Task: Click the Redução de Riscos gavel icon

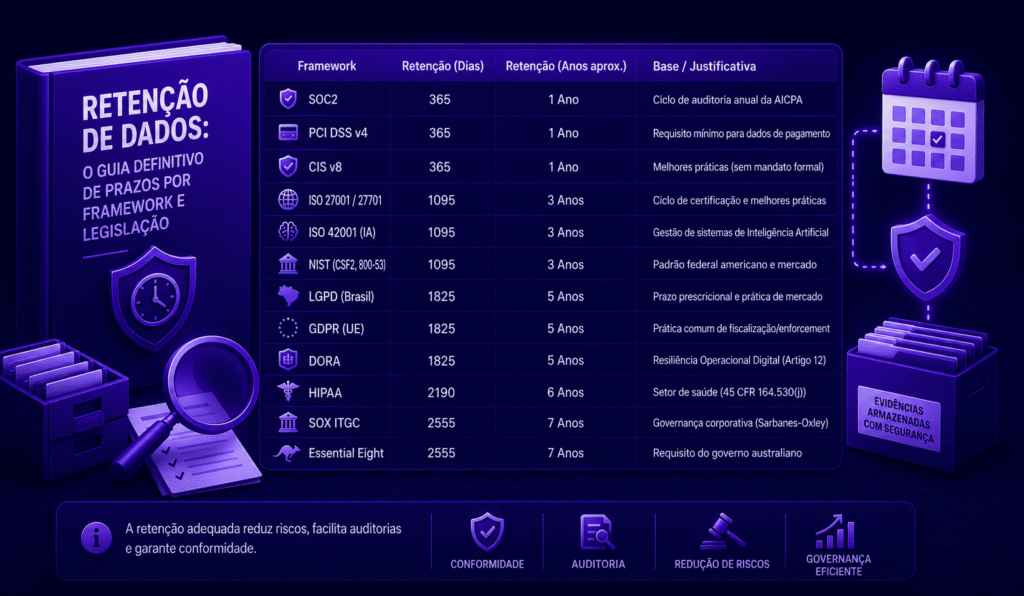Action: pos(722,532)
